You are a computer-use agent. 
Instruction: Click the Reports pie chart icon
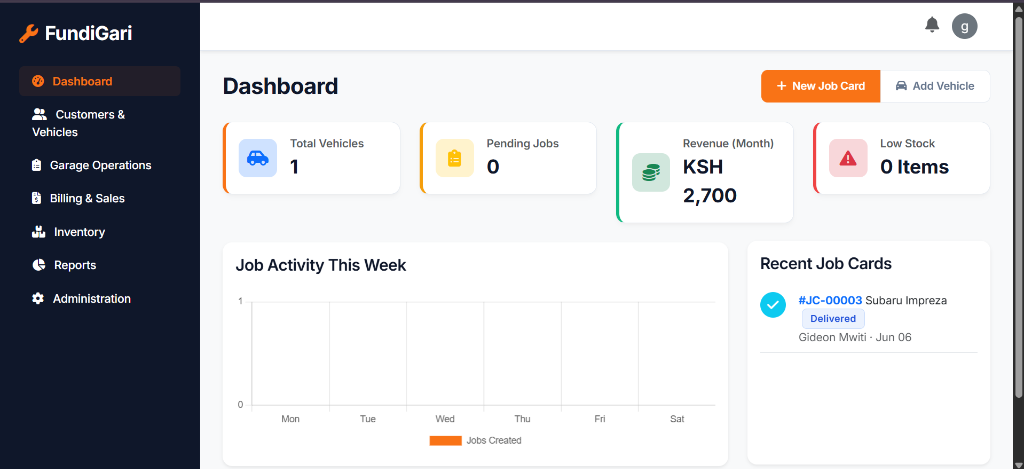[x=39, y=265]
